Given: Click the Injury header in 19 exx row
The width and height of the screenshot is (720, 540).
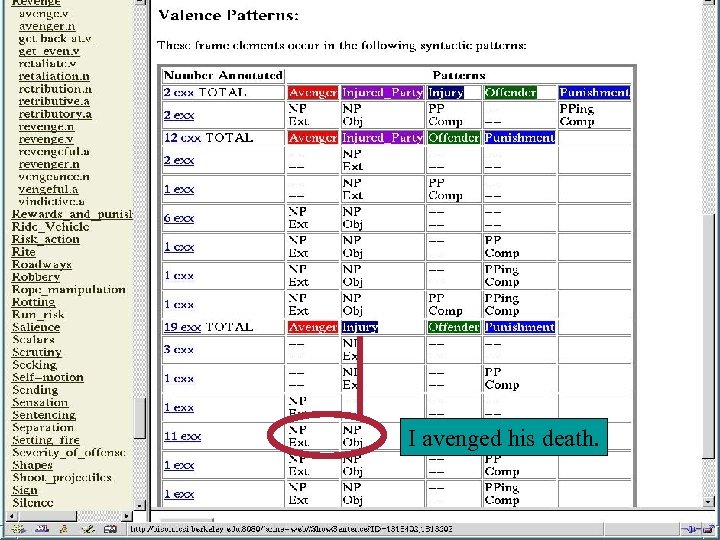Looking at the screenshot, I should (360, 327).
